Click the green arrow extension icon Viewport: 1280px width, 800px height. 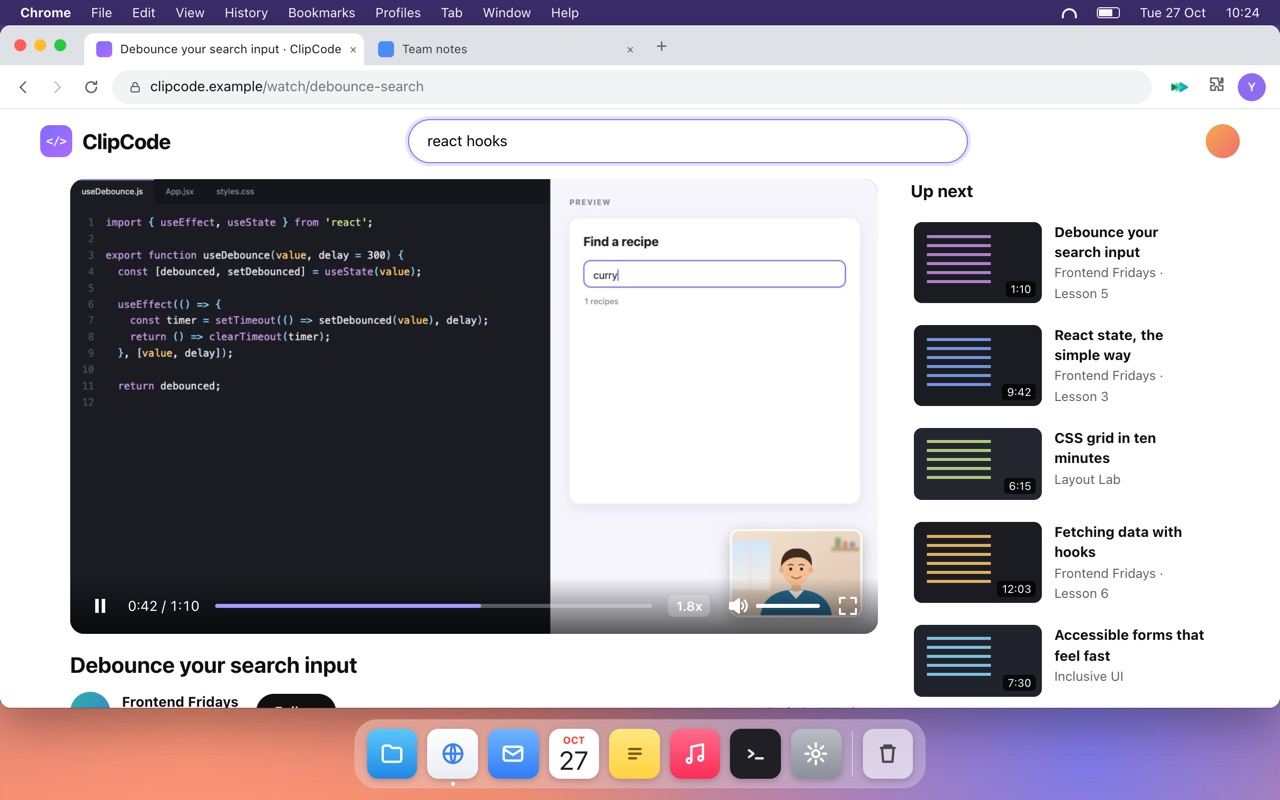pos(1180,87)
